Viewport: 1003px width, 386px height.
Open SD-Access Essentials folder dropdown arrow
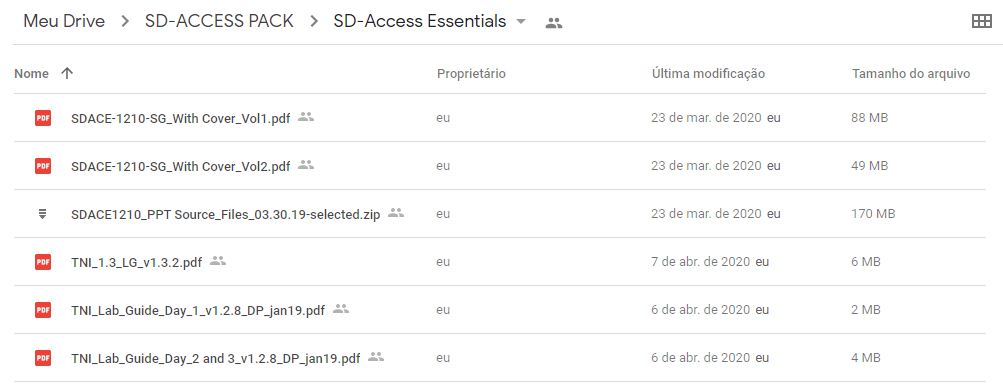521,22
